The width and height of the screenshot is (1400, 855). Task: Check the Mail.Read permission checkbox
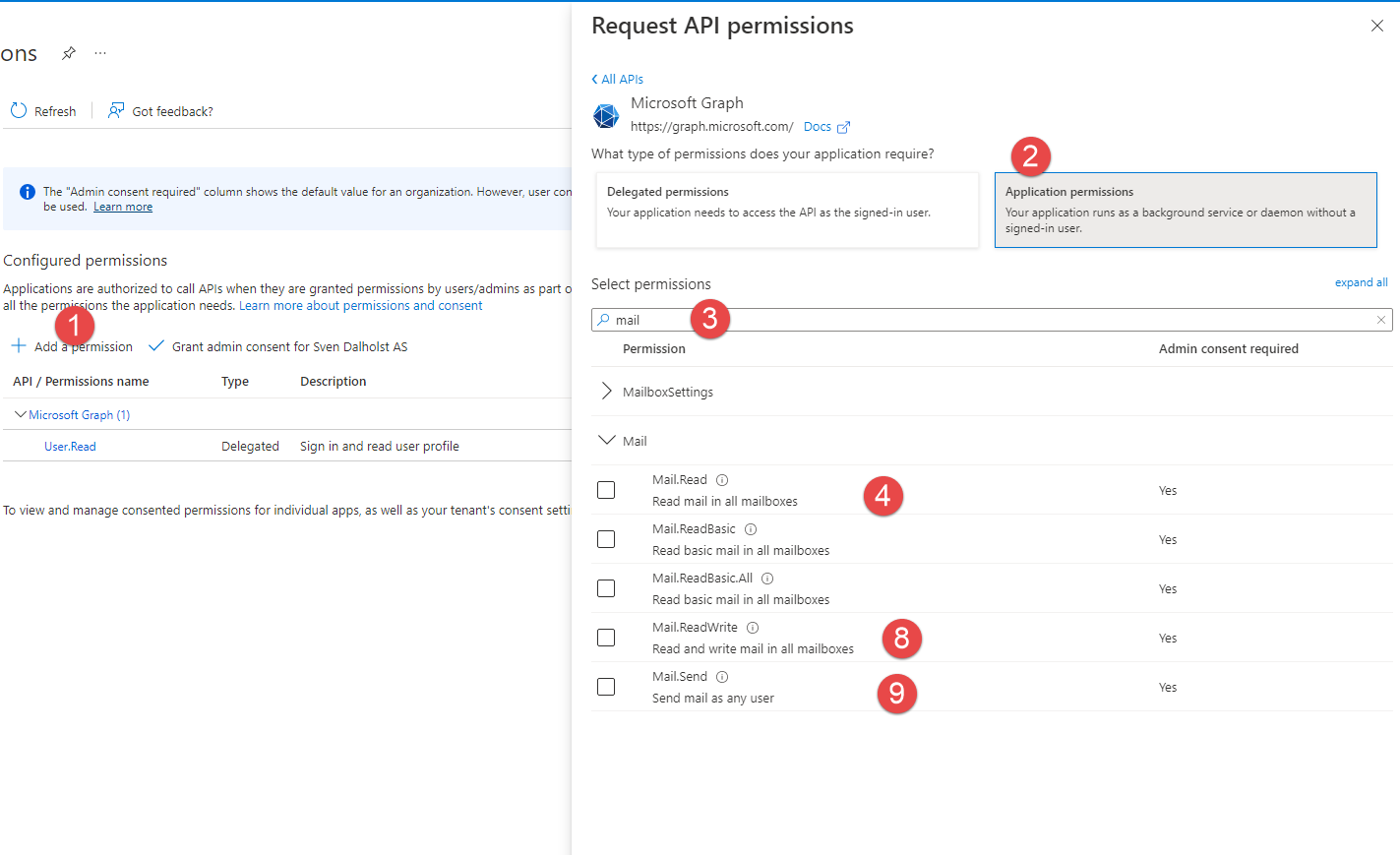(x=606, y=490)
